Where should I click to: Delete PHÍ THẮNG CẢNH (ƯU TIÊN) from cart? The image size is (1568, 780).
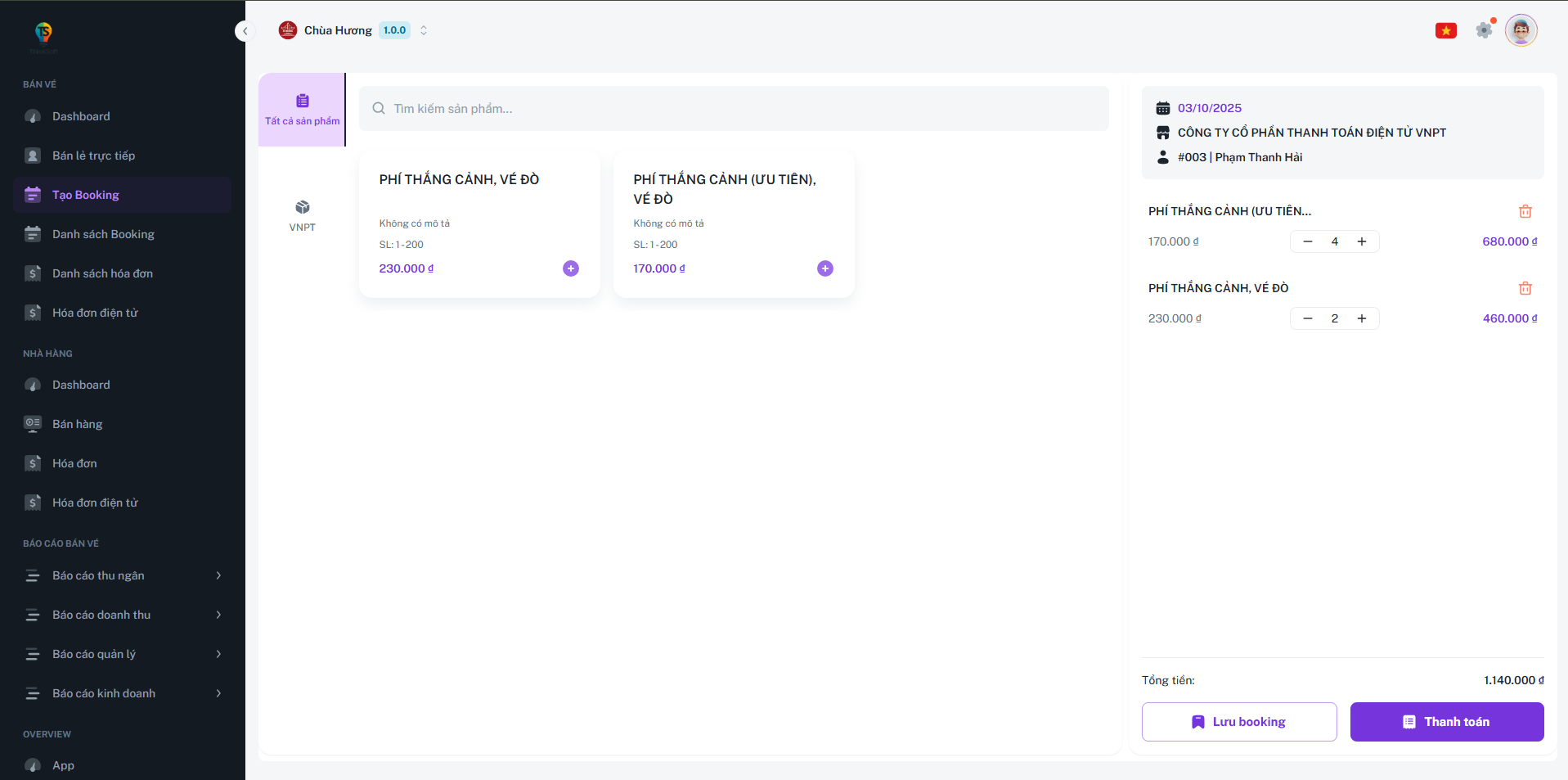1525,211
